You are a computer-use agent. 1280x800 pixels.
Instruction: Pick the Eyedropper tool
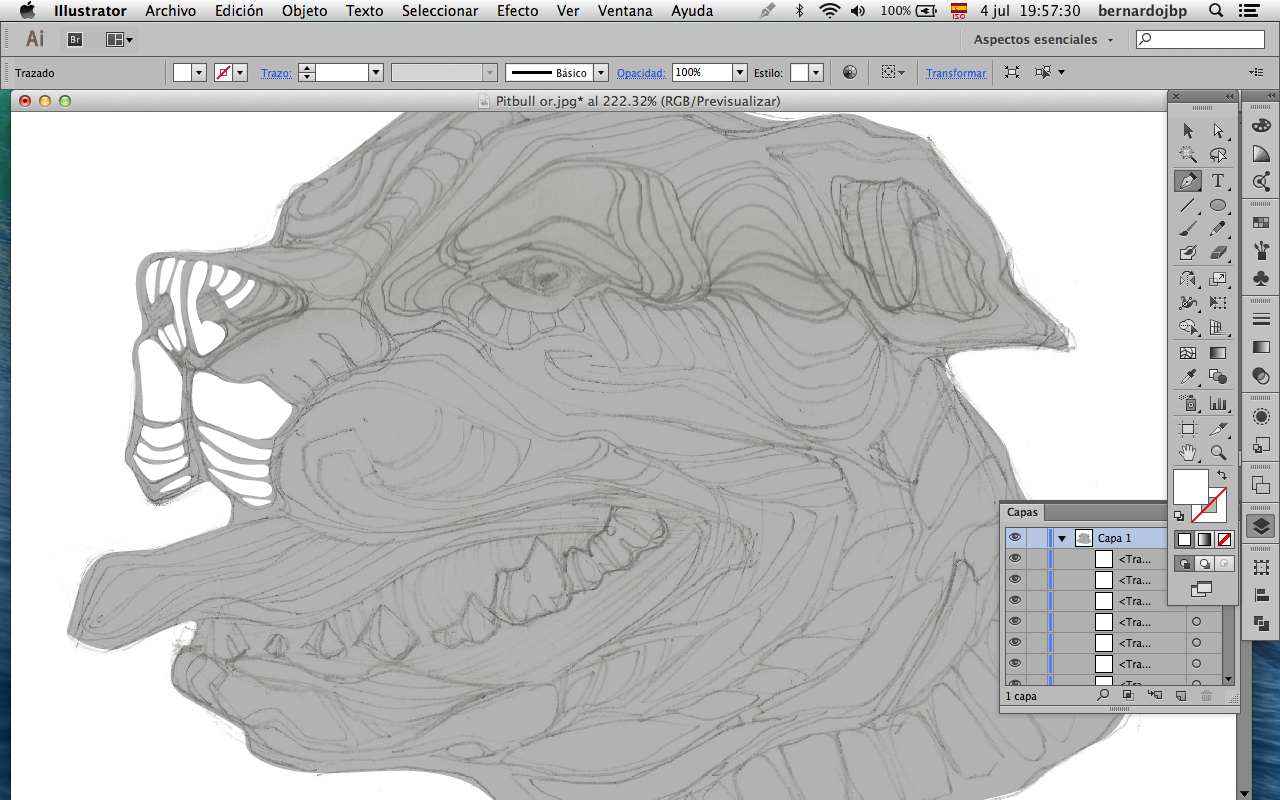(1188, 377)
